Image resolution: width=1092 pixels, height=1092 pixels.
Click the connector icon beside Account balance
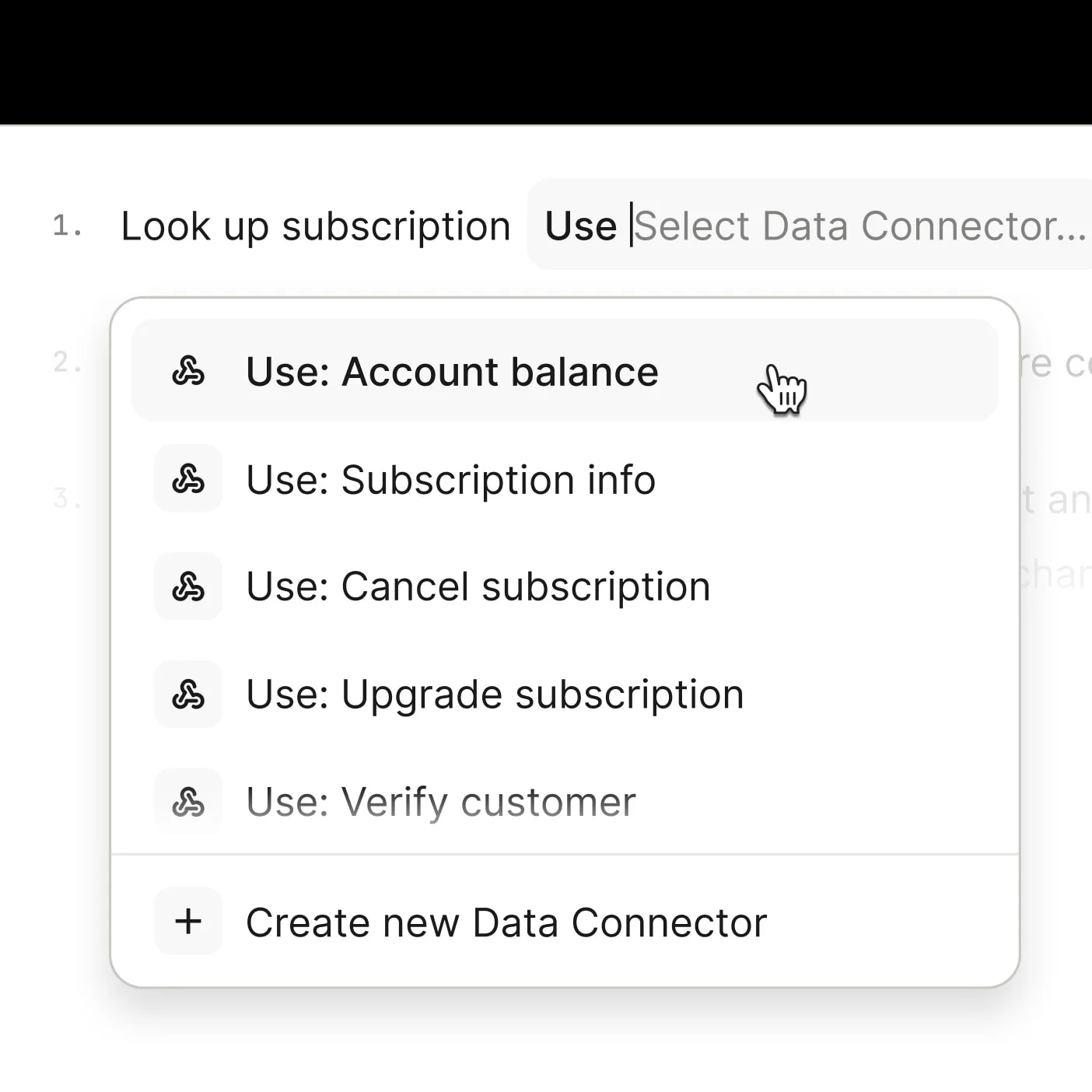point(188,371)
